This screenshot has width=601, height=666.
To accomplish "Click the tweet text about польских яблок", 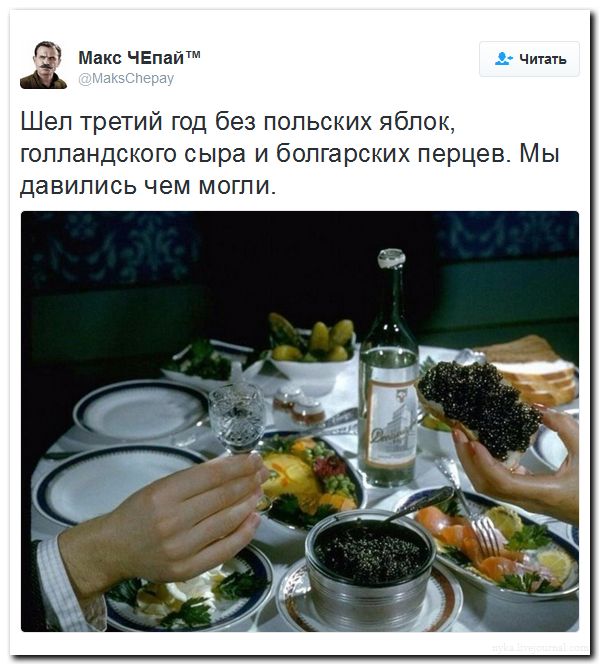I will click(289, 154).
